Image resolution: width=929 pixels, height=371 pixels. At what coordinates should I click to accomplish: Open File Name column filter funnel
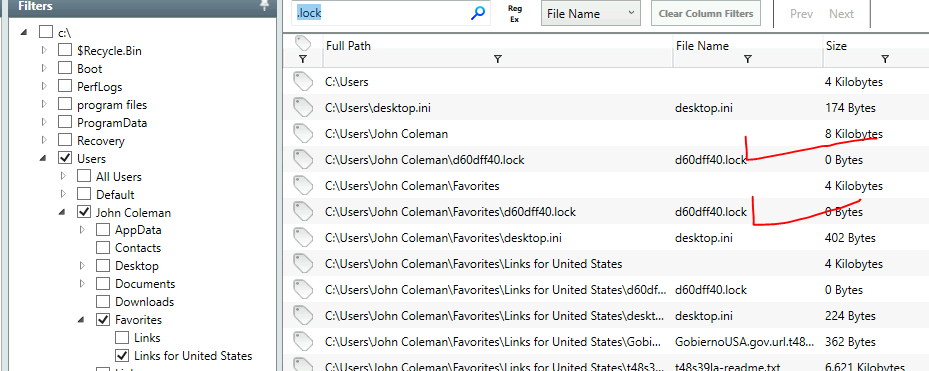[x=748, y=59]
